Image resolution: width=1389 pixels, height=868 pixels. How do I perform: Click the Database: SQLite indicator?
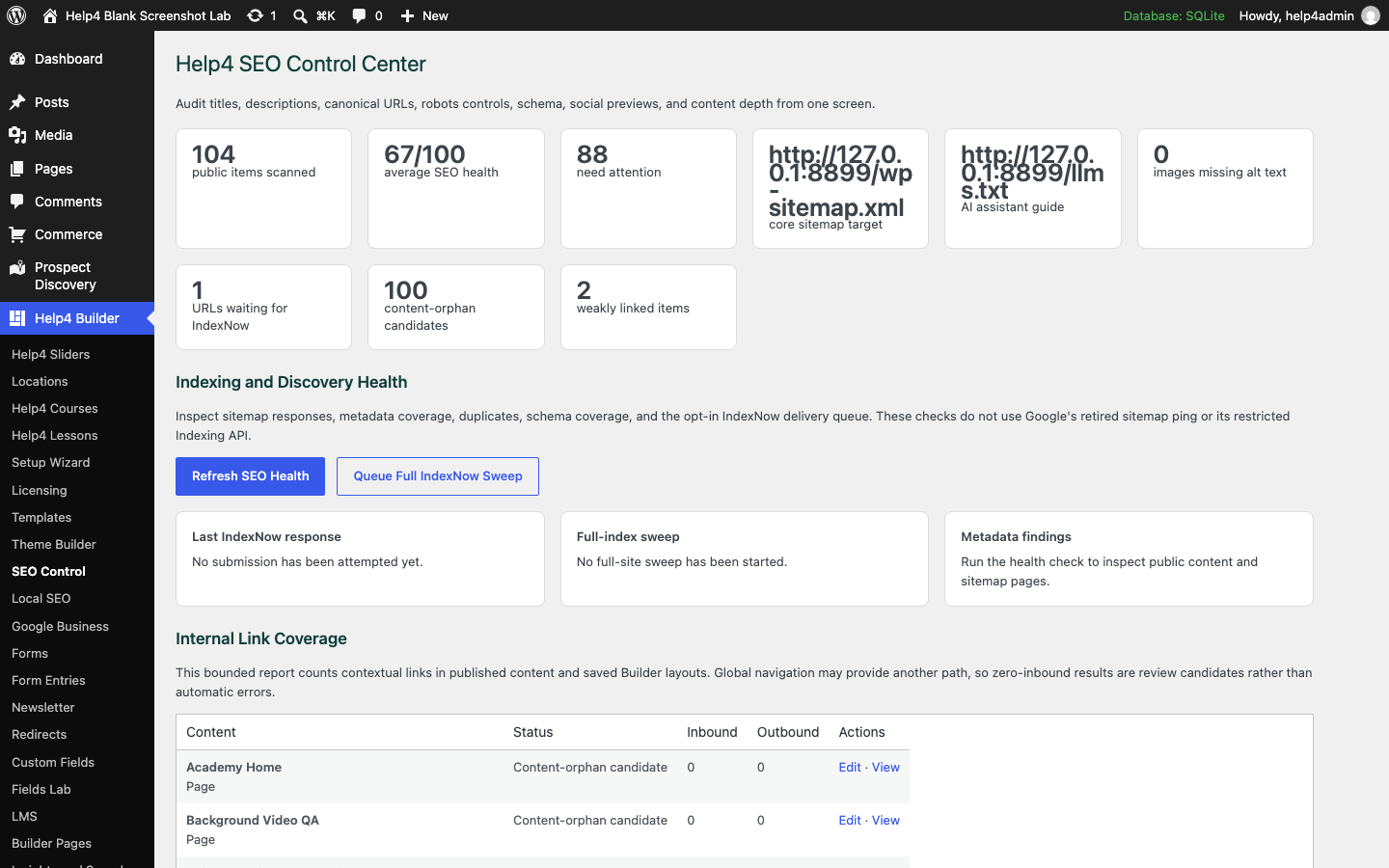click(x=1174, y=15)
